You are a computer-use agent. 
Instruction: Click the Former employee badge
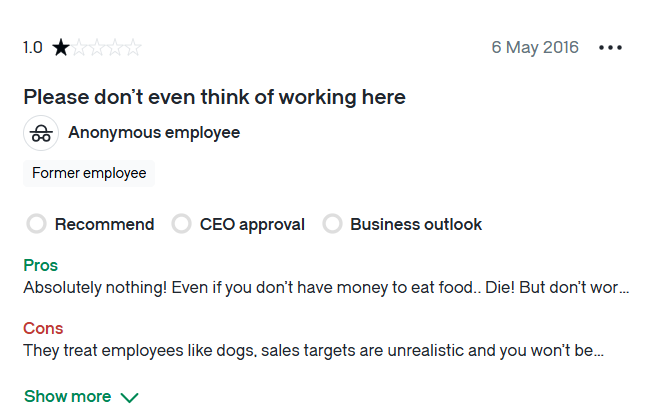89,173
